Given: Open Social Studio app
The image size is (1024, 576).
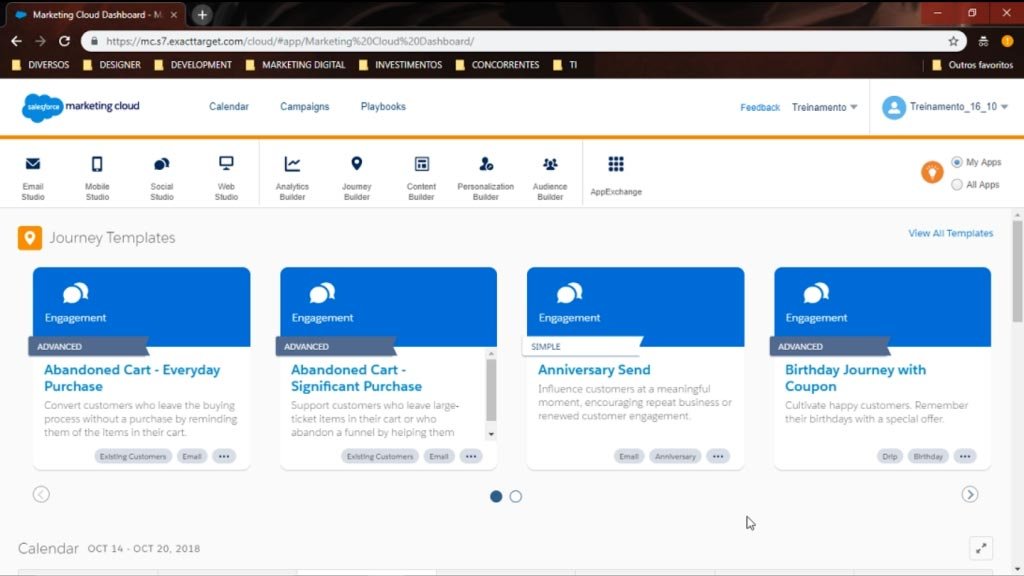Looking at the screenshot, I should coord(162,177).
